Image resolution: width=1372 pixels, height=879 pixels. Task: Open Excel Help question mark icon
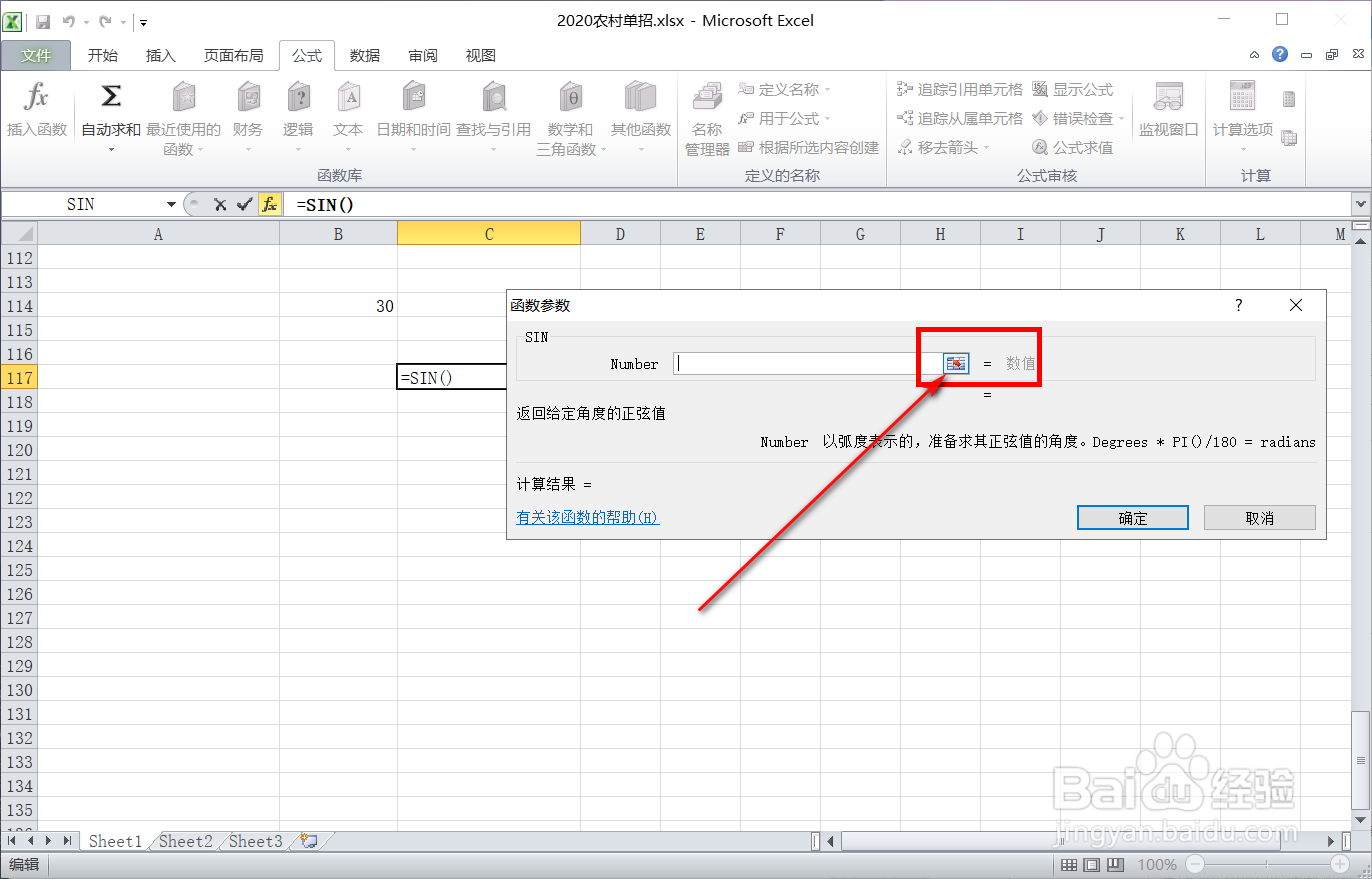click(1280, 55)
